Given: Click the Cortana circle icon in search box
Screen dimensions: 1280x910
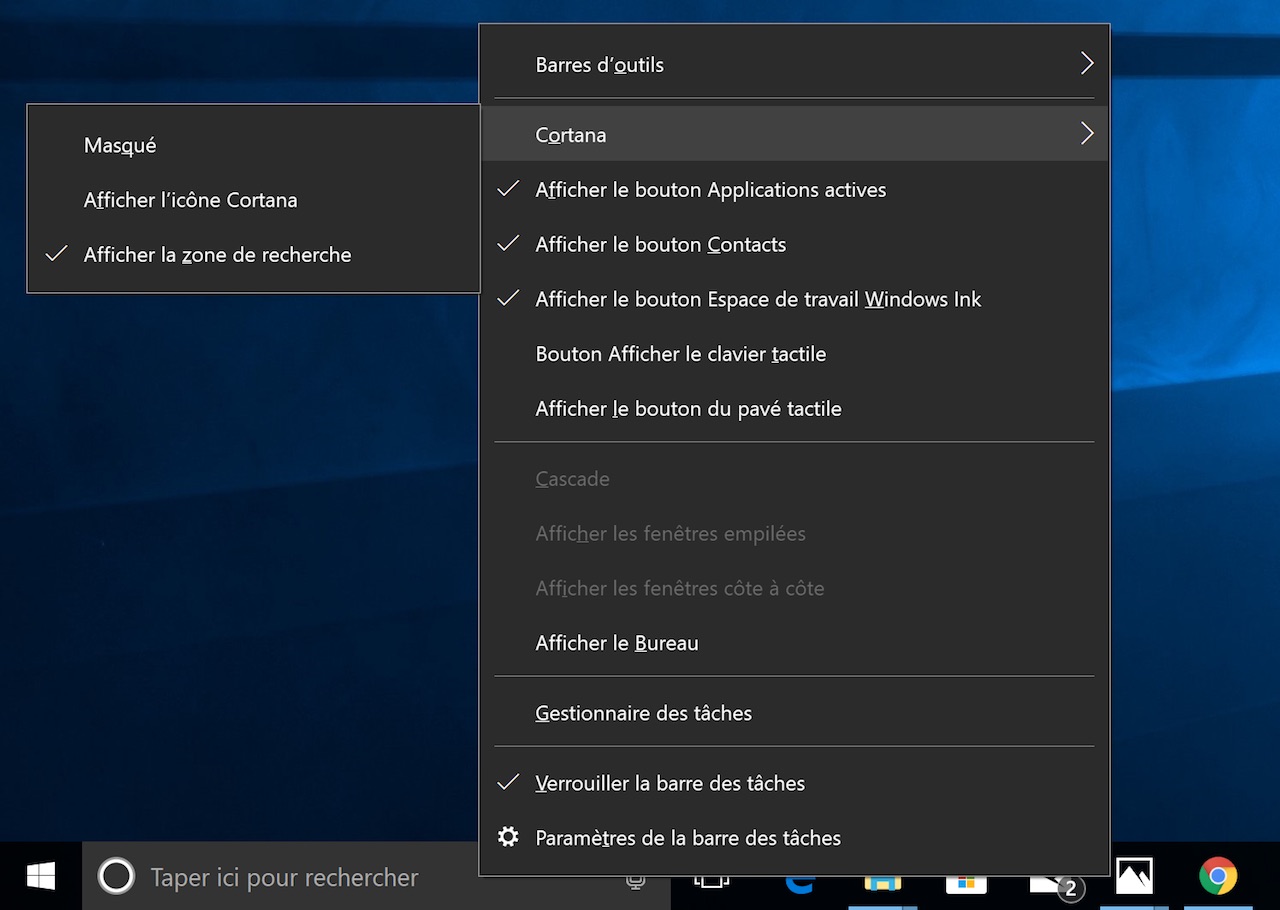Looking at the screenshot, I should click(116, 877).
